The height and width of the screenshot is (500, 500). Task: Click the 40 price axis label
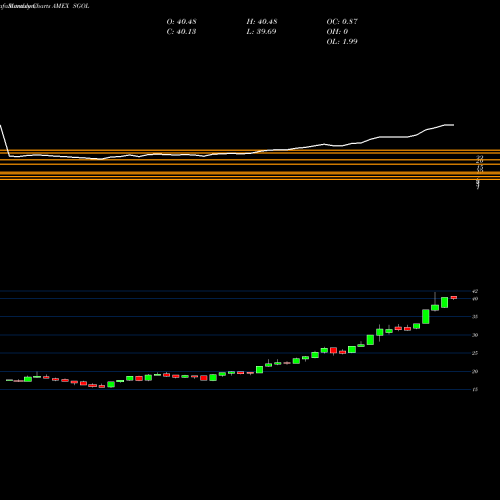[x=475, y=299]
